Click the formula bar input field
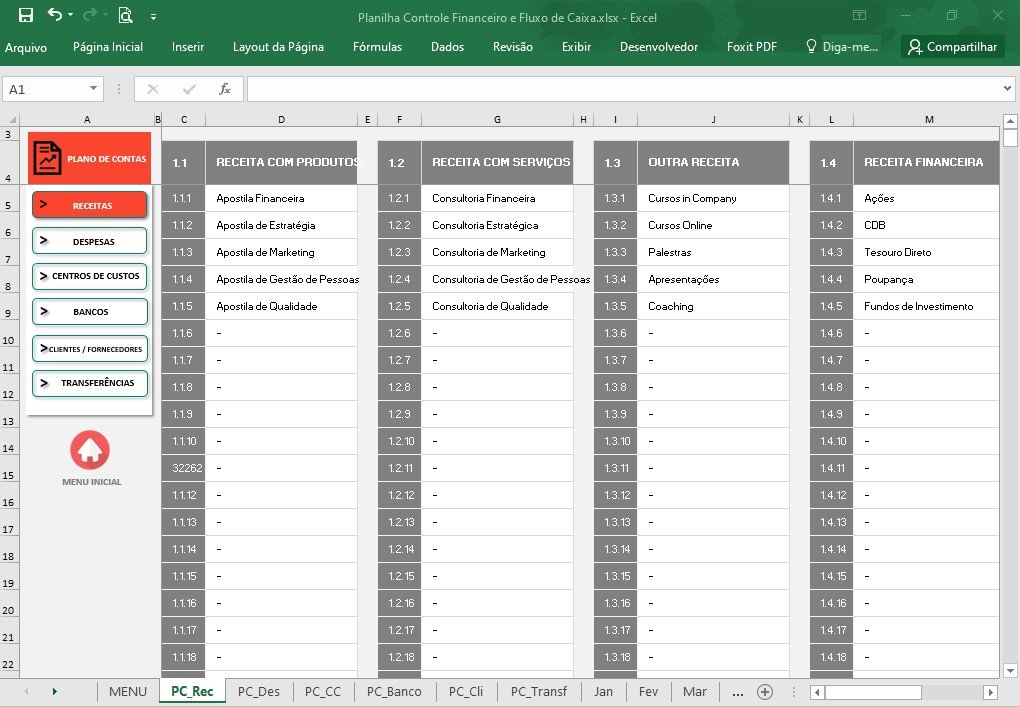1020x707 pixels. click(623, 89)
